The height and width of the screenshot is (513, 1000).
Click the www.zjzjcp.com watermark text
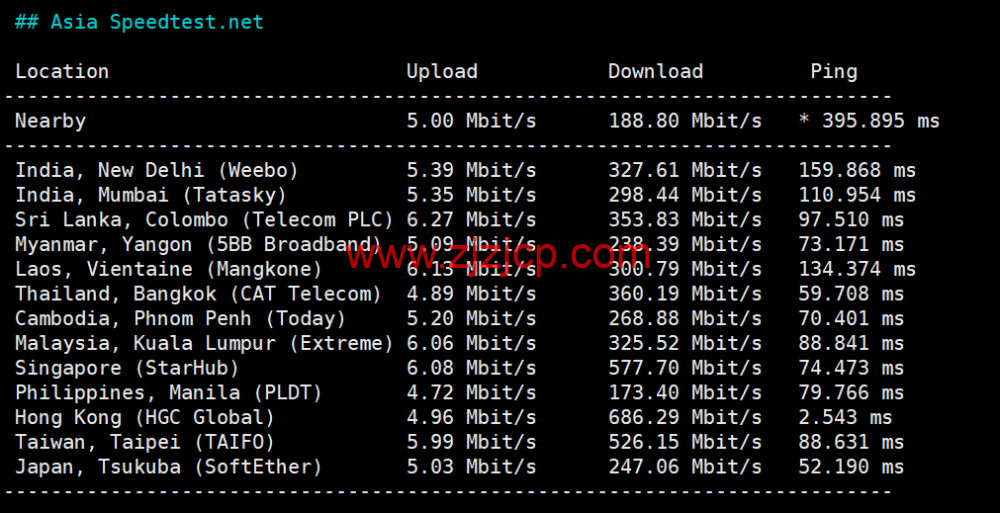499,256
